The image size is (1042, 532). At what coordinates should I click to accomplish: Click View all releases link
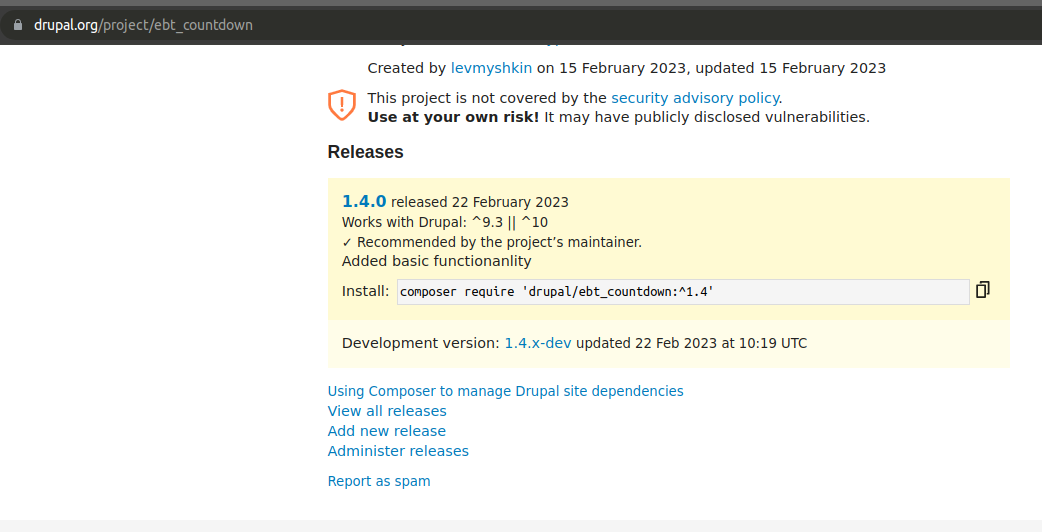tap(387, 410)
